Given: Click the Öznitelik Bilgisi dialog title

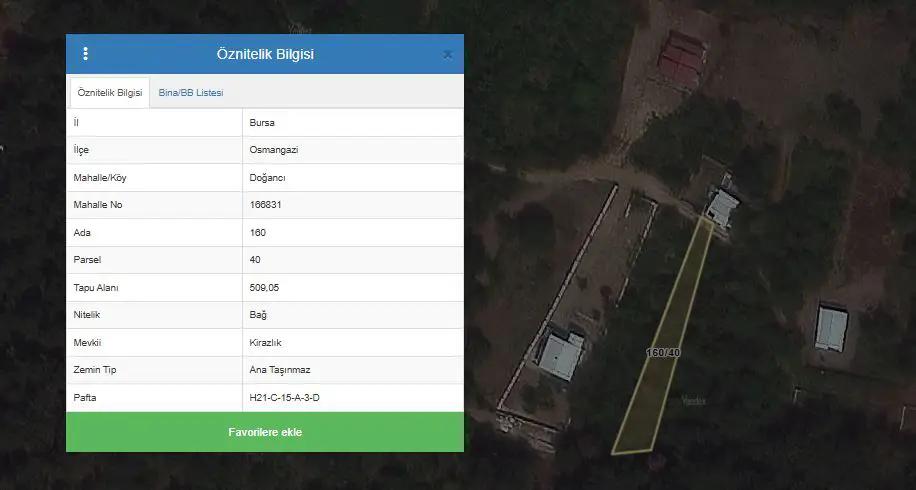Looking at the screenshot, I should click(265, 54).
